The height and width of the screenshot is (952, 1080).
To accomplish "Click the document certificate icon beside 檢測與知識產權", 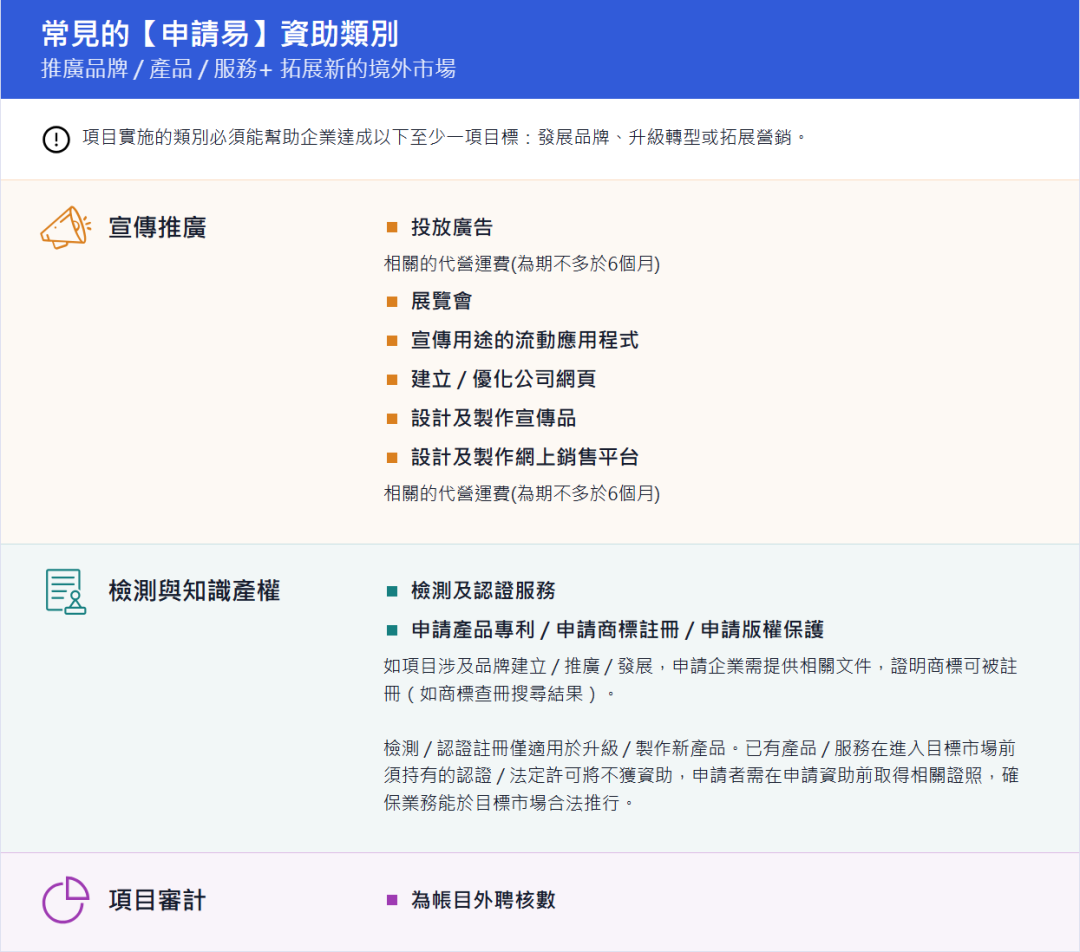I will [65, 591].
